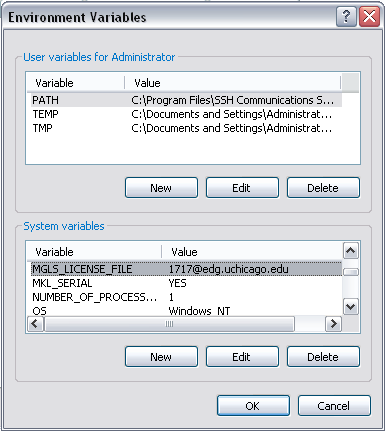Click the system variables scroll up arrow
385x431 pixels.
coord(351,251)
